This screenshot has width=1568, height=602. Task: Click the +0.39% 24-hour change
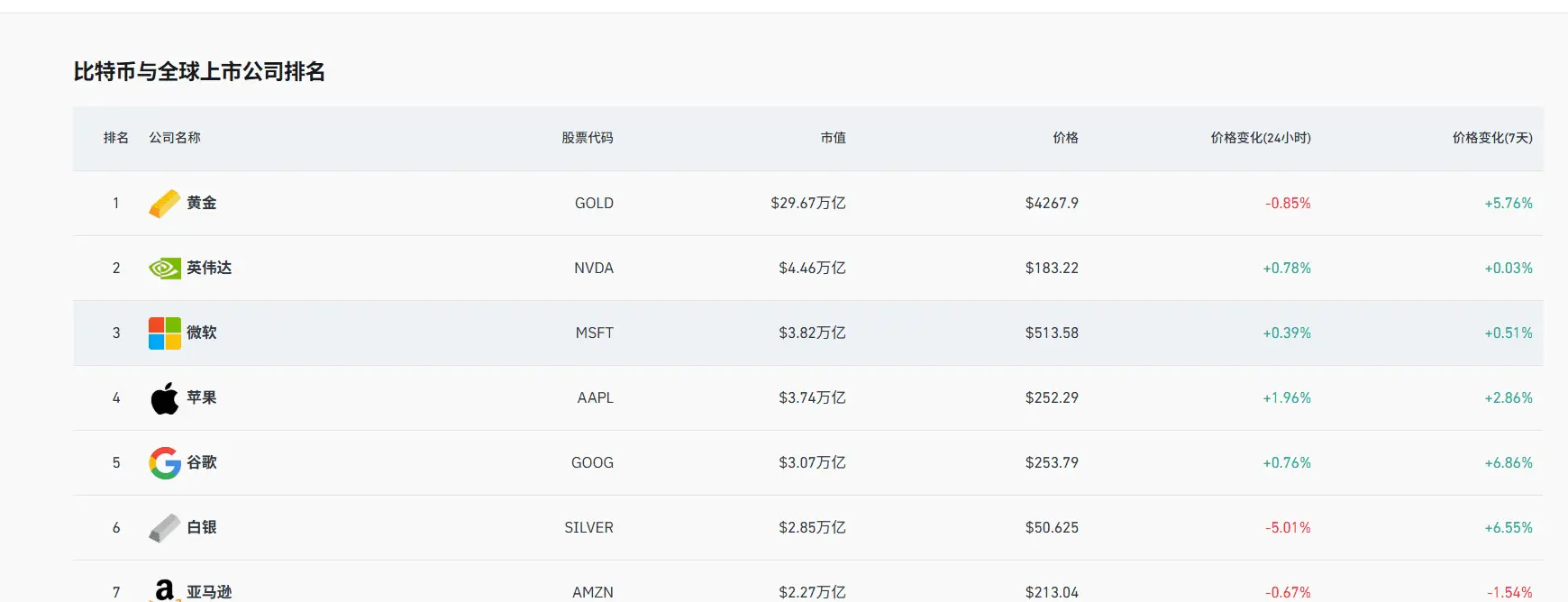click(x=1287, y=333)
